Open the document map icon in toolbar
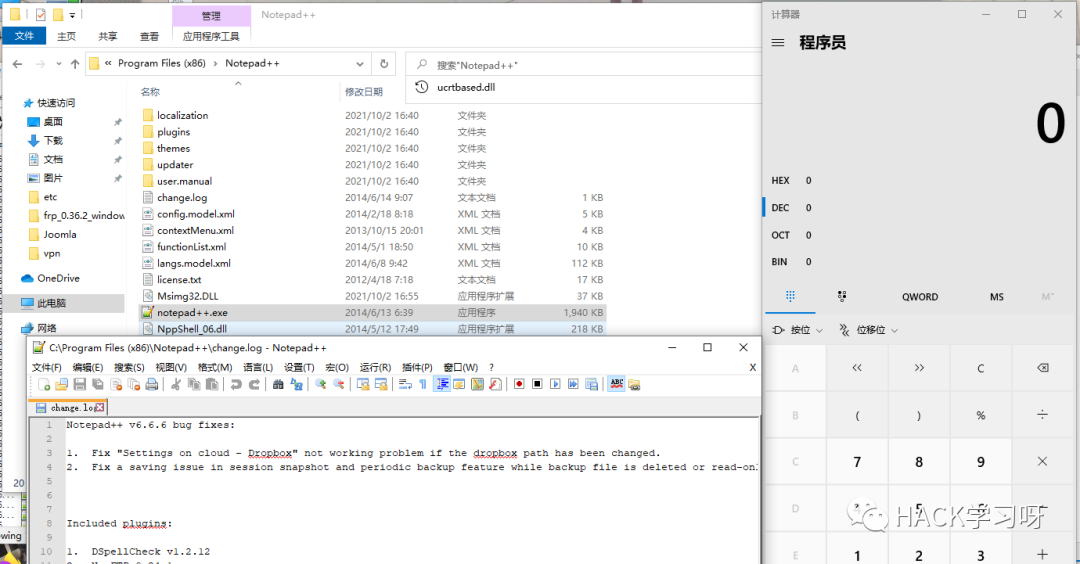The image size is (1080, 564). 477,384
